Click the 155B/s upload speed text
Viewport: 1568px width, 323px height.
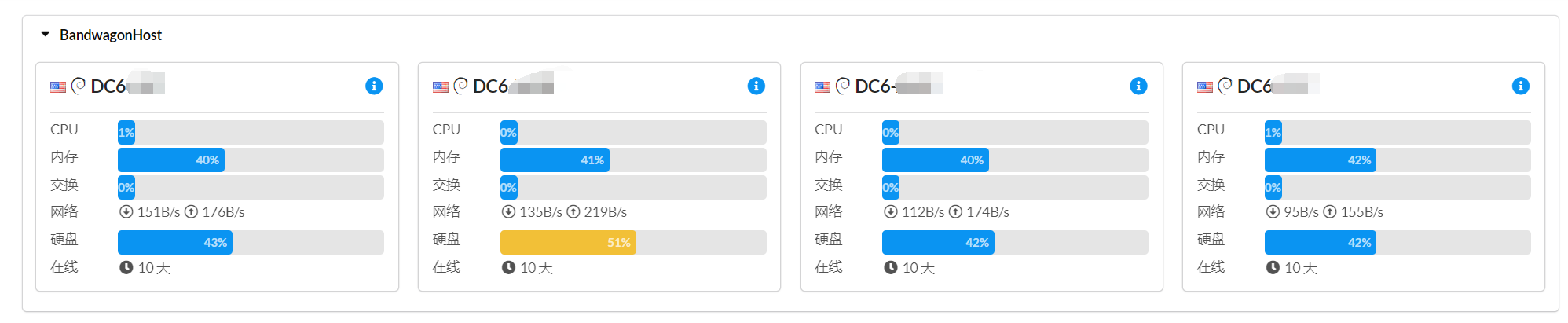coord(1362,212)
